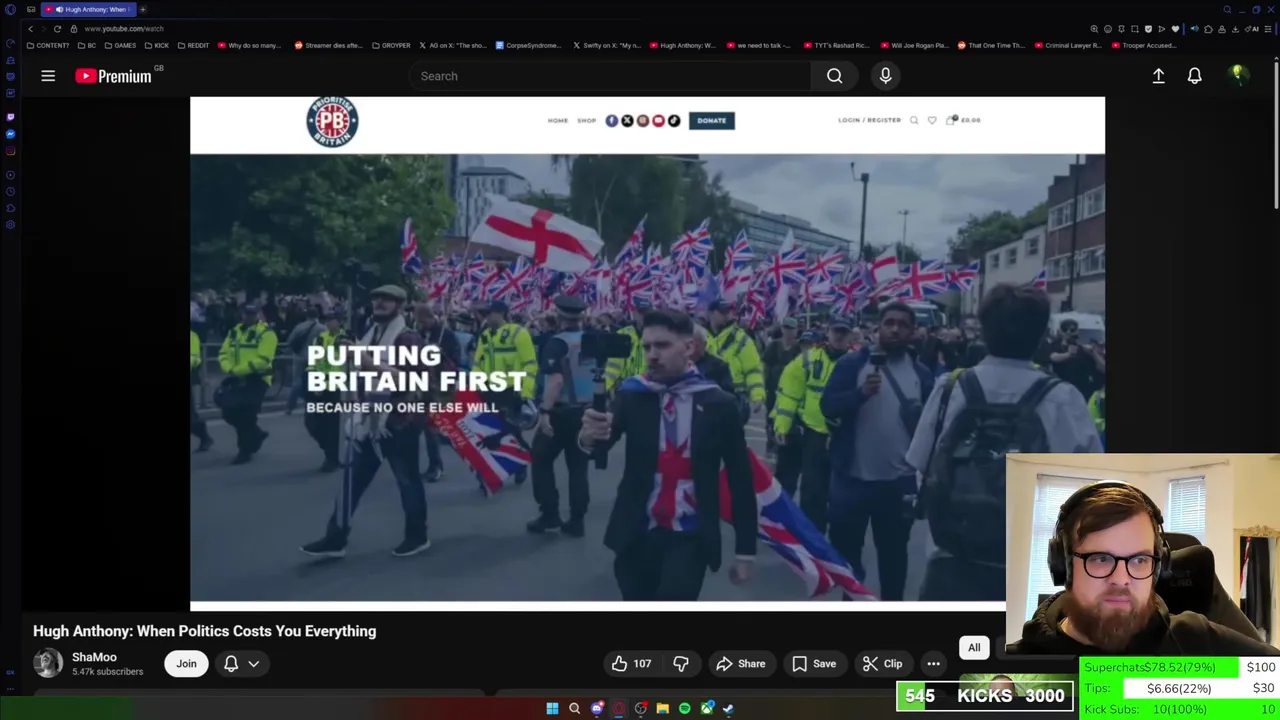Open File Explorer from the taskbar
This screenshot has height=720, width=1280.
tap(662, 708)
